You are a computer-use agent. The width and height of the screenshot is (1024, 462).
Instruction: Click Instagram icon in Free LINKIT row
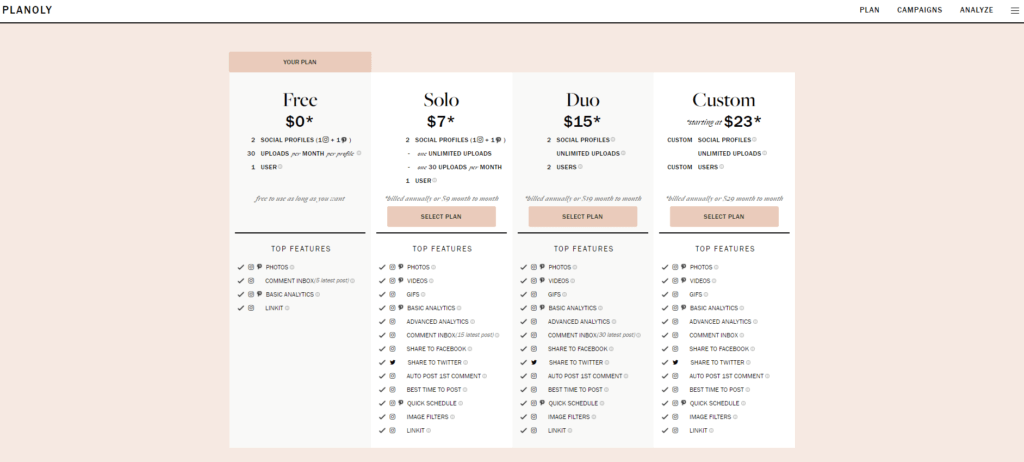click(251, 308)
